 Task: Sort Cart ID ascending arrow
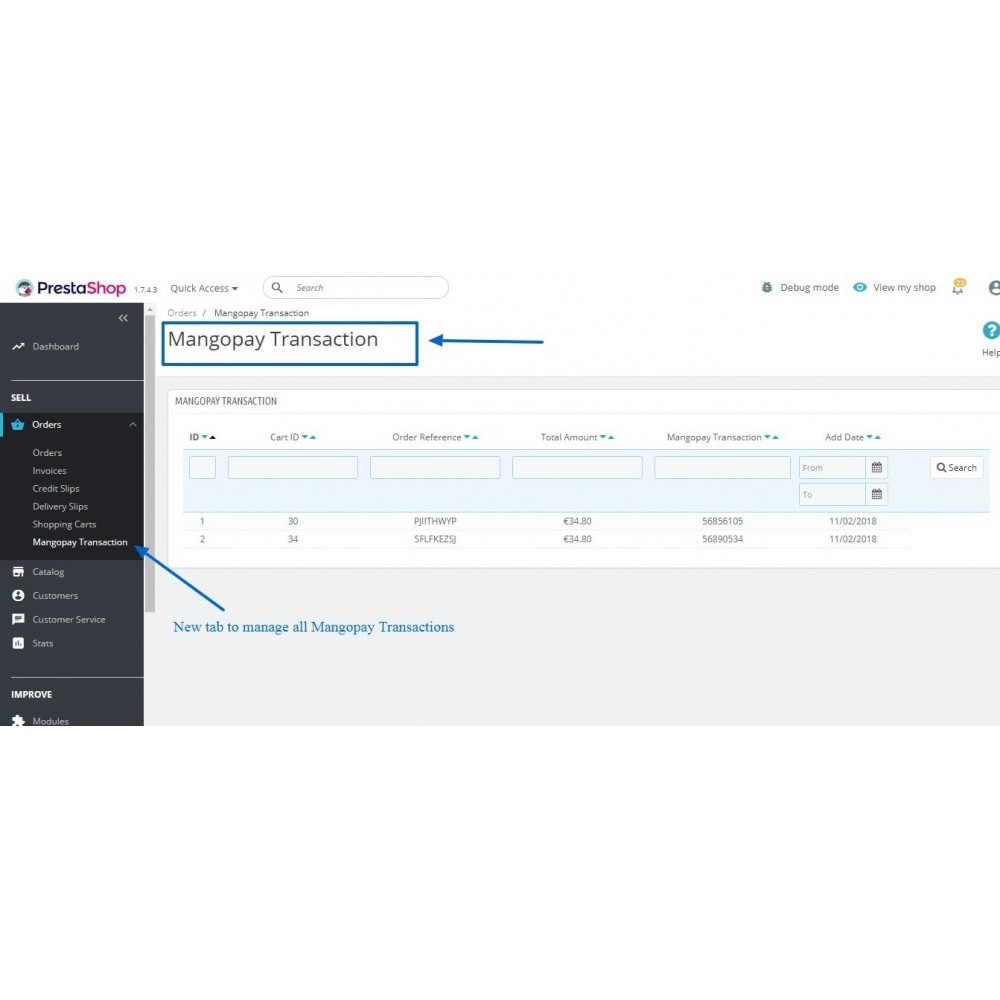click(312, 438)
